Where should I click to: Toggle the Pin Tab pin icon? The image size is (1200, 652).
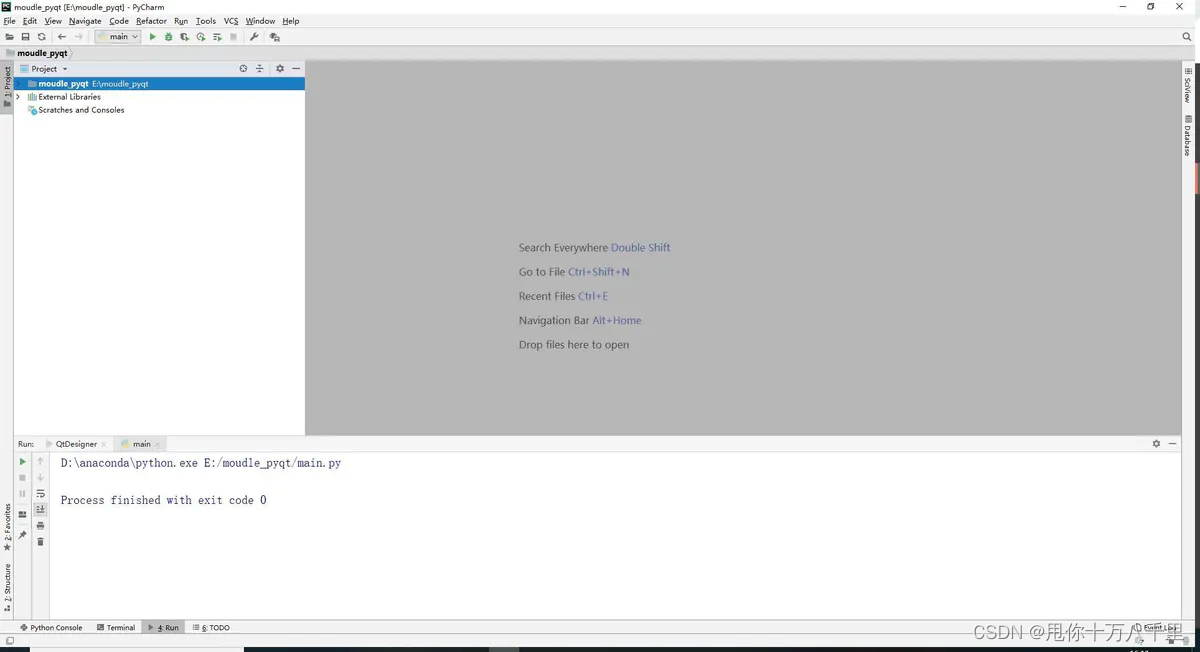pos(23,535)
